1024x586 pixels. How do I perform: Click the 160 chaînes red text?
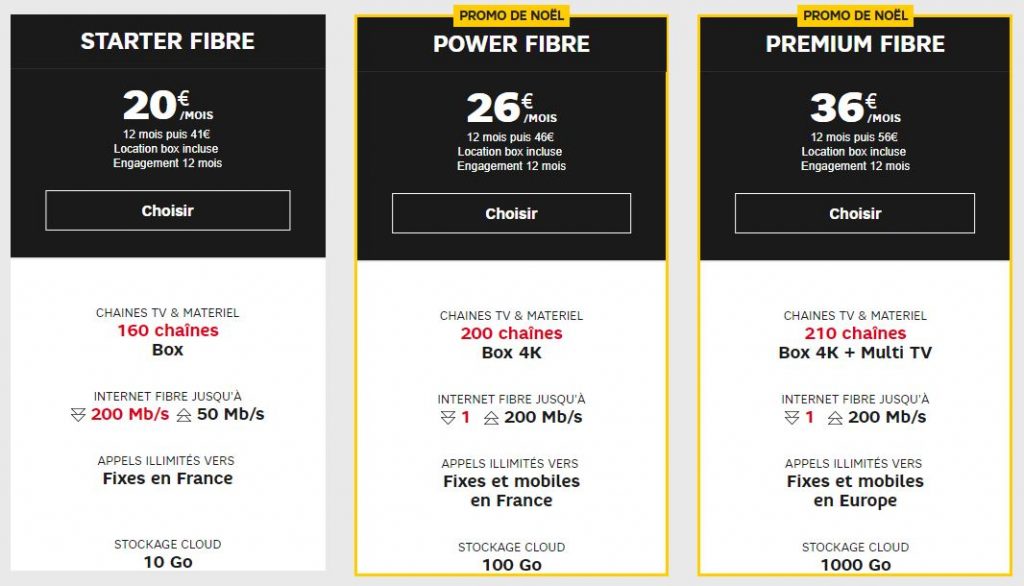[168, 331]
